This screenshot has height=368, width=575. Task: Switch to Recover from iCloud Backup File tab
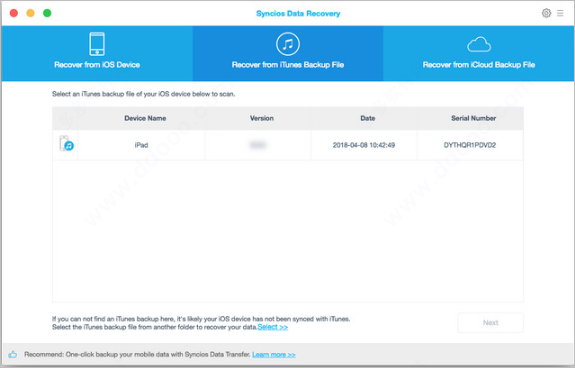point(479,54)
